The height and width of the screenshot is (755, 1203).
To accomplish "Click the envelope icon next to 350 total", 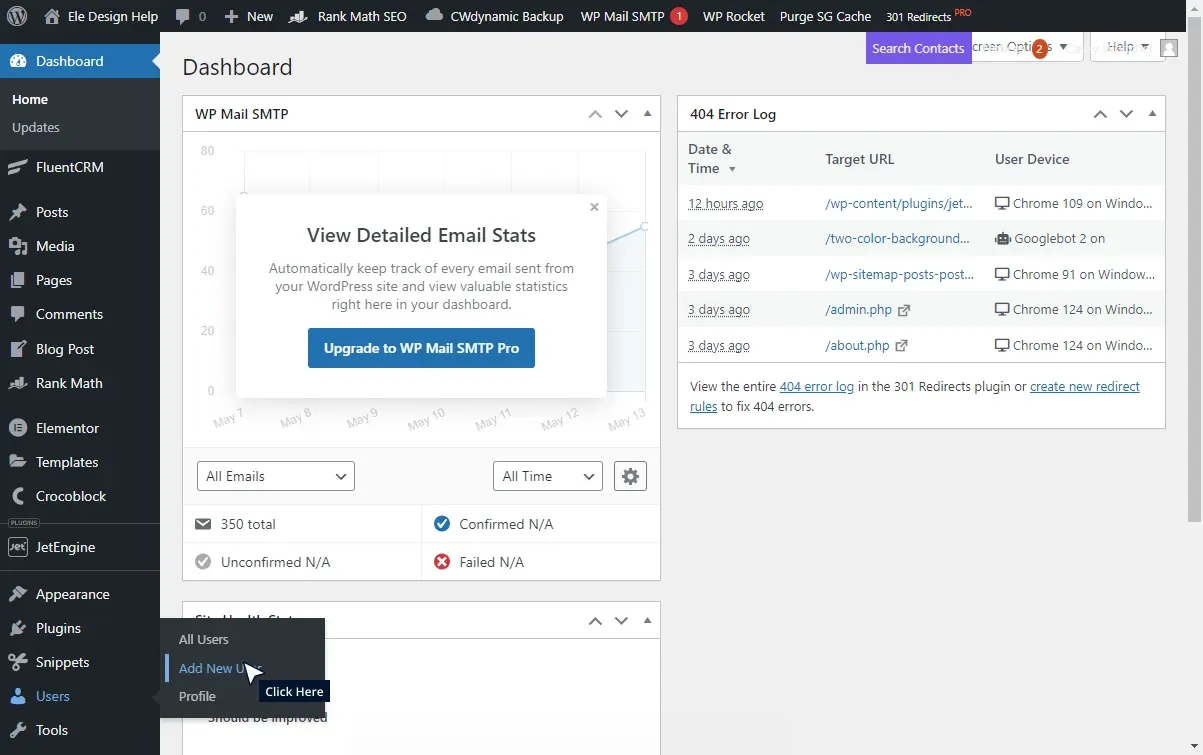I will (x=205, y=523).
